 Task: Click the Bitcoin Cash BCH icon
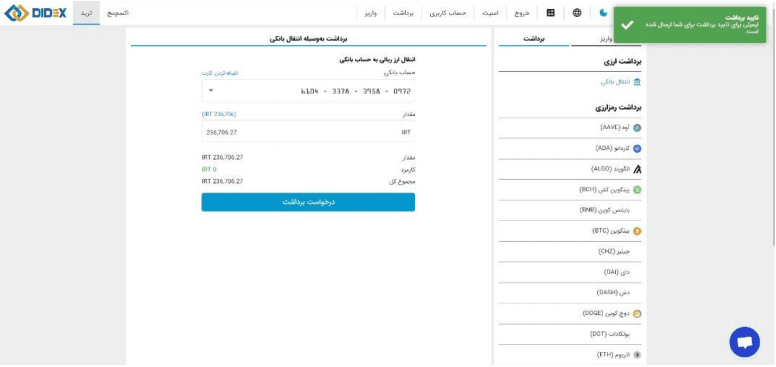coord(637,189)
